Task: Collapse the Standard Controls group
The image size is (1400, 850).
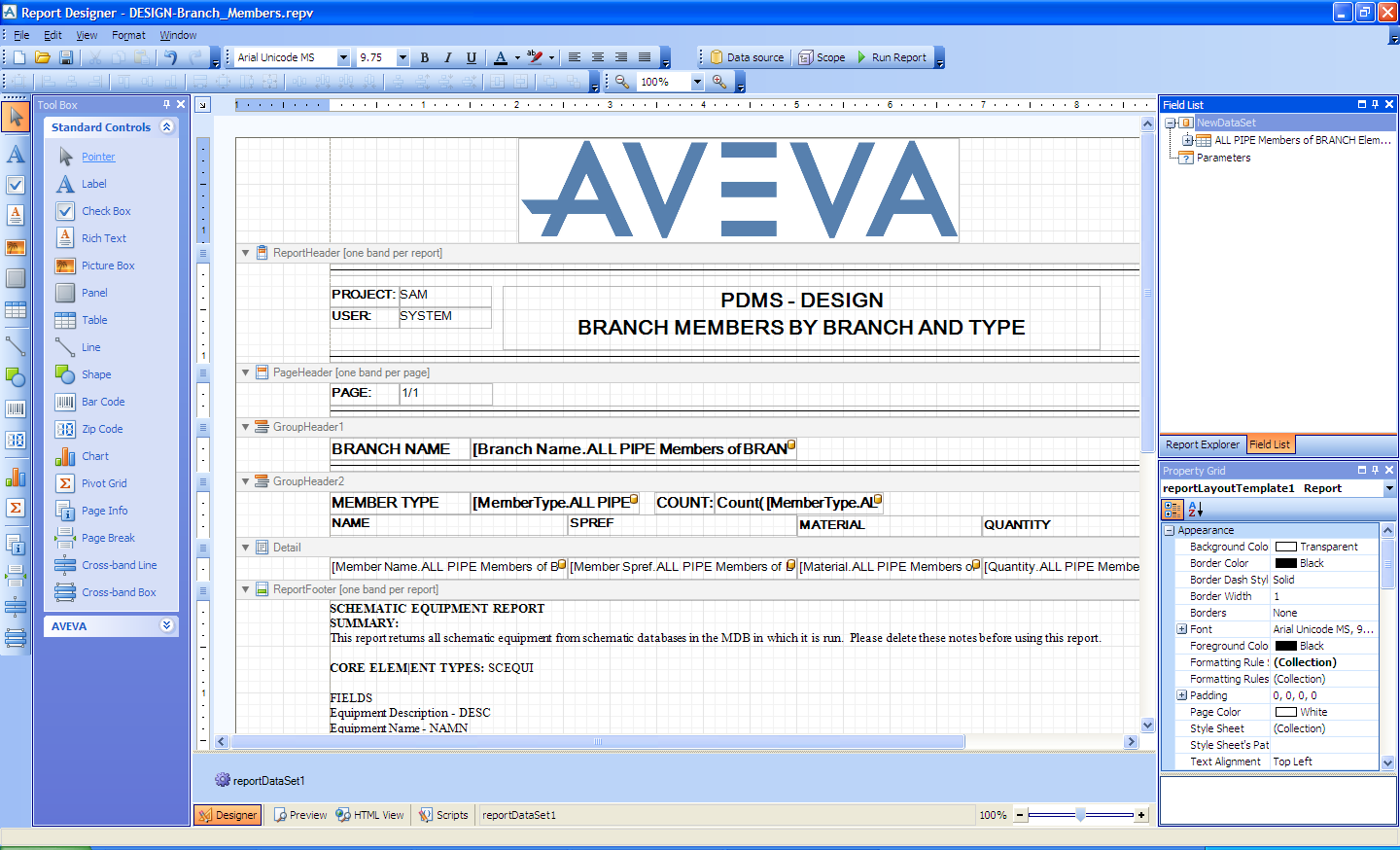Action: (x=167, y=126)
